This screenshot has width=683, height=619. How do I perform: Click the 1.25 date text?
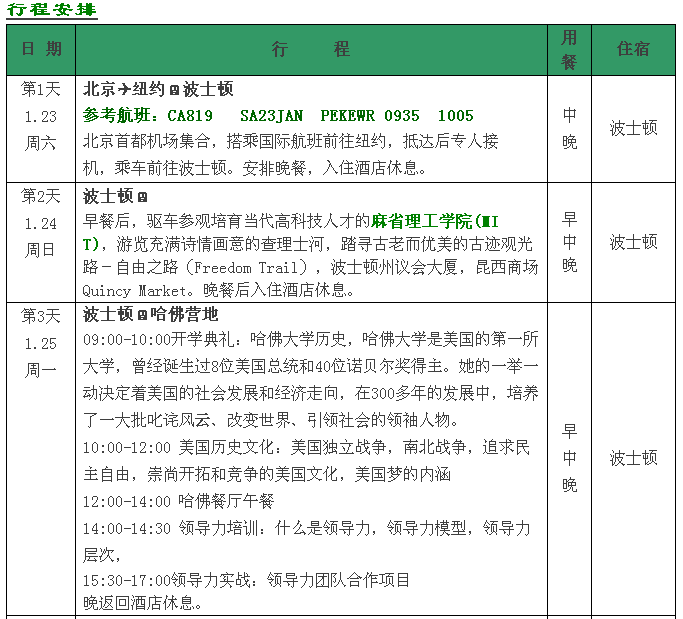click(x=41, y=344)
